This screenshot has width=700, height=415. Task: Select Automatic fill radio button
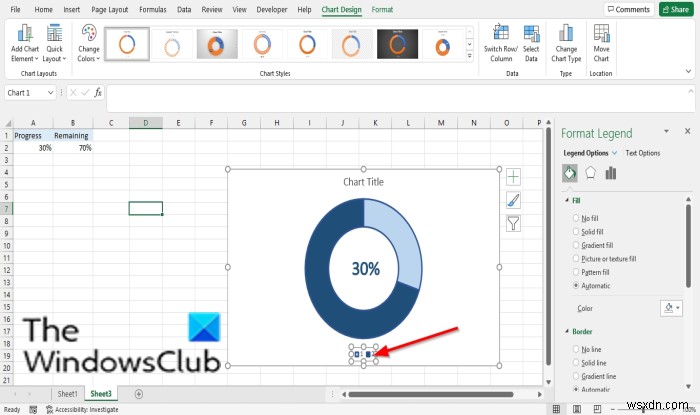coord(576,286)
